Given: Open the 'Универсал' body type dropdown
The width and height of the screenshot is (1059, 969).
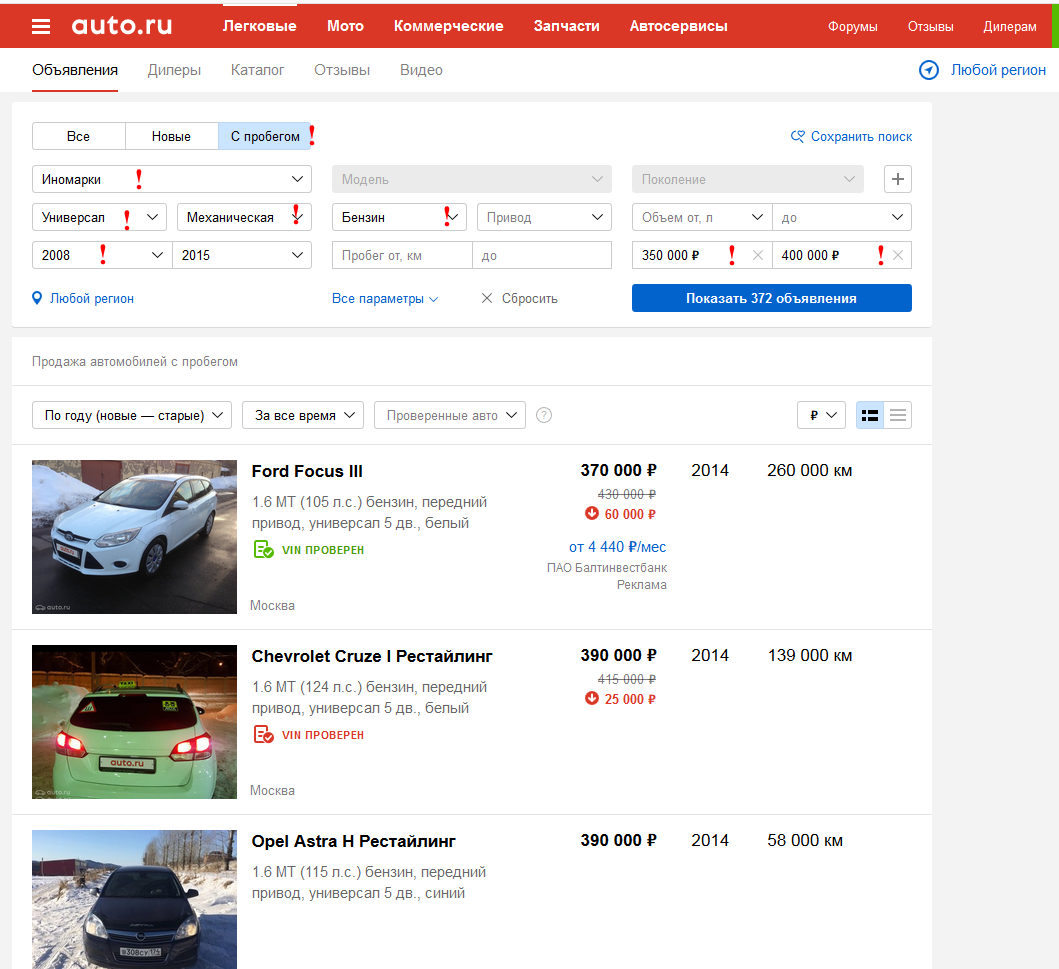Looking at the screenshot, I should click(99, 217).
